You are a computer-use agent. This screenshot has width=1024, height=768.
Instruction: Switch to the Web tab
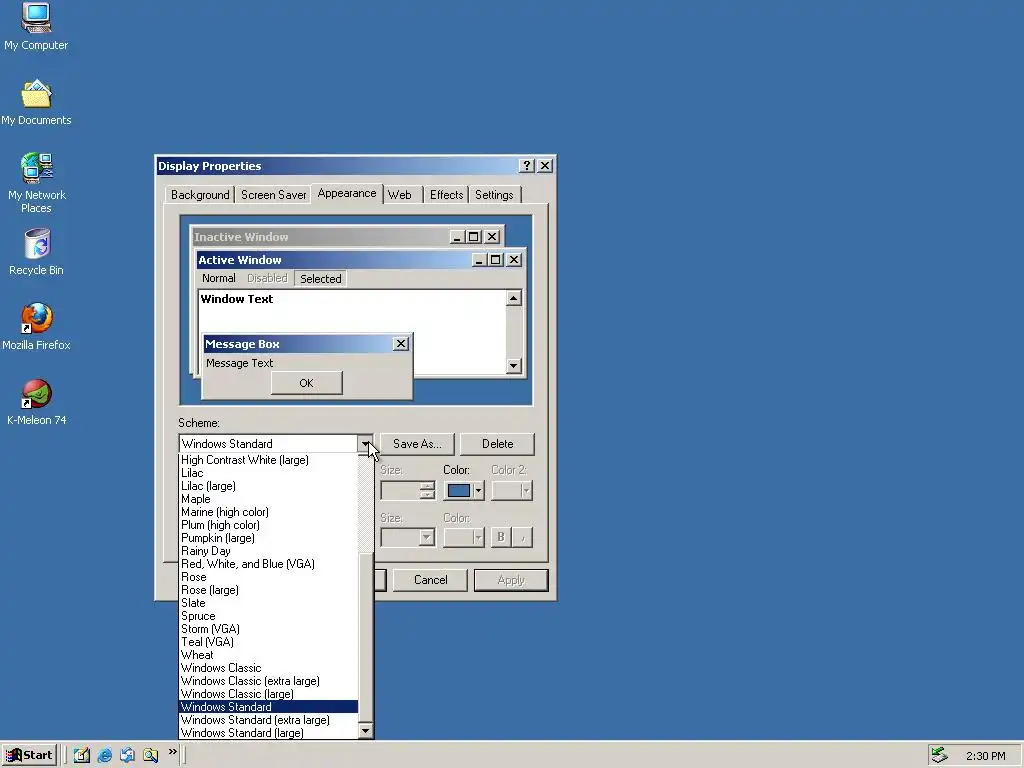click(x=400, y=195)
